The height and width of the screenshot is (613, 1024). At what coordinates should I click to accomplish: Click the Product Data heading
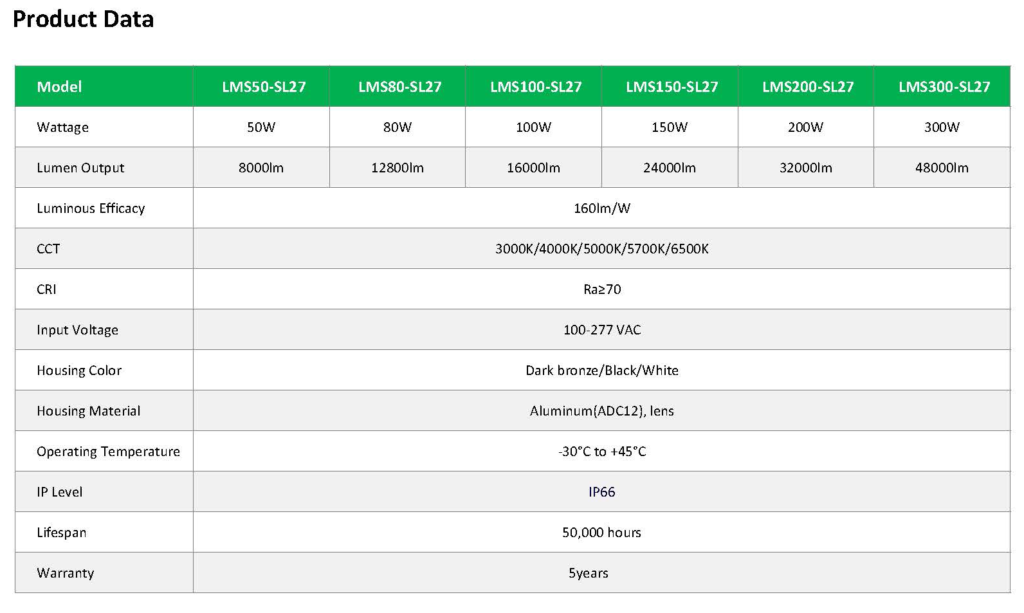[83, 19]
